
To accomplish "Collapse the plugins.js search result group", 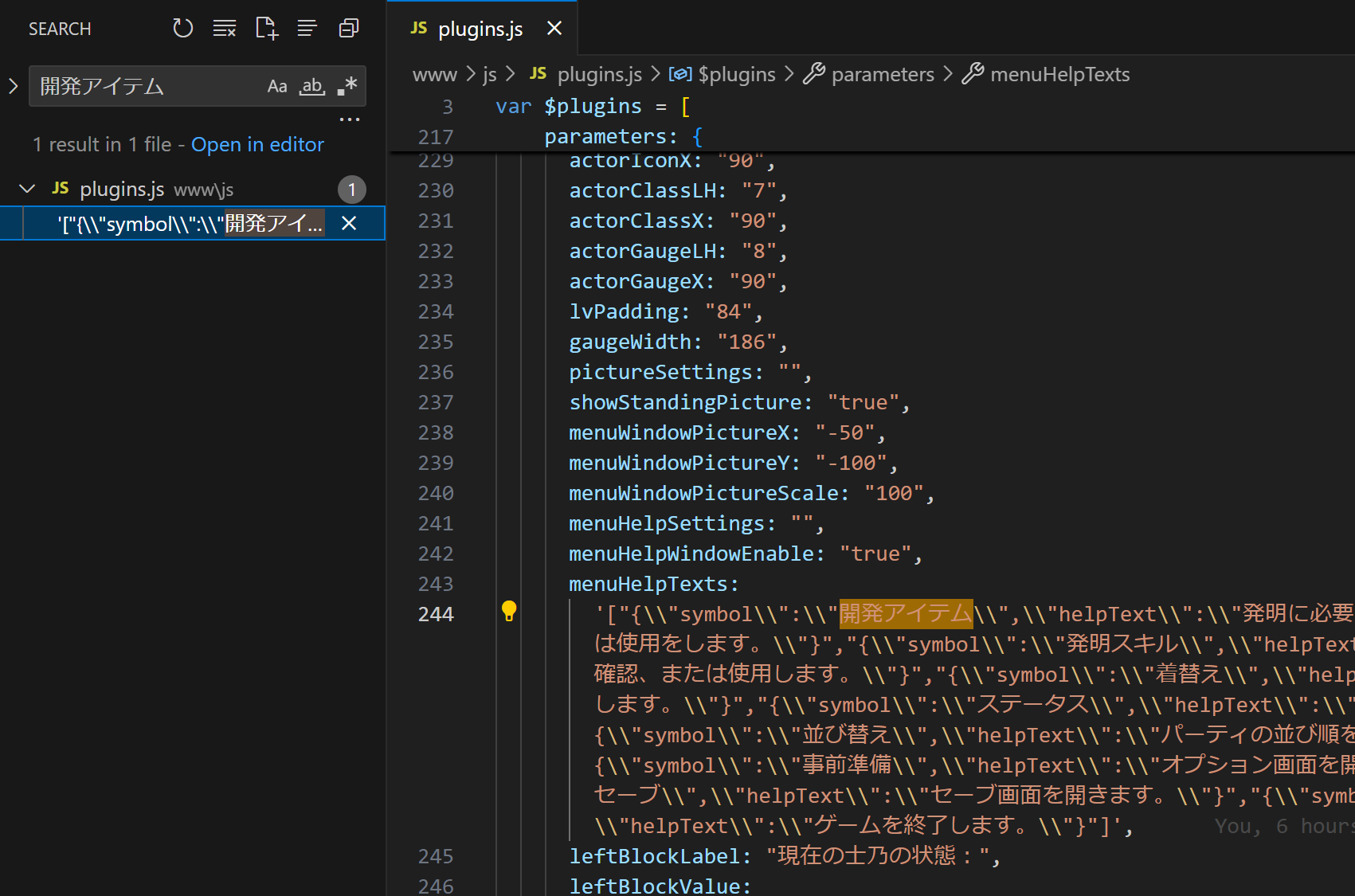I will pyautogui.click(x=27, y=189).
